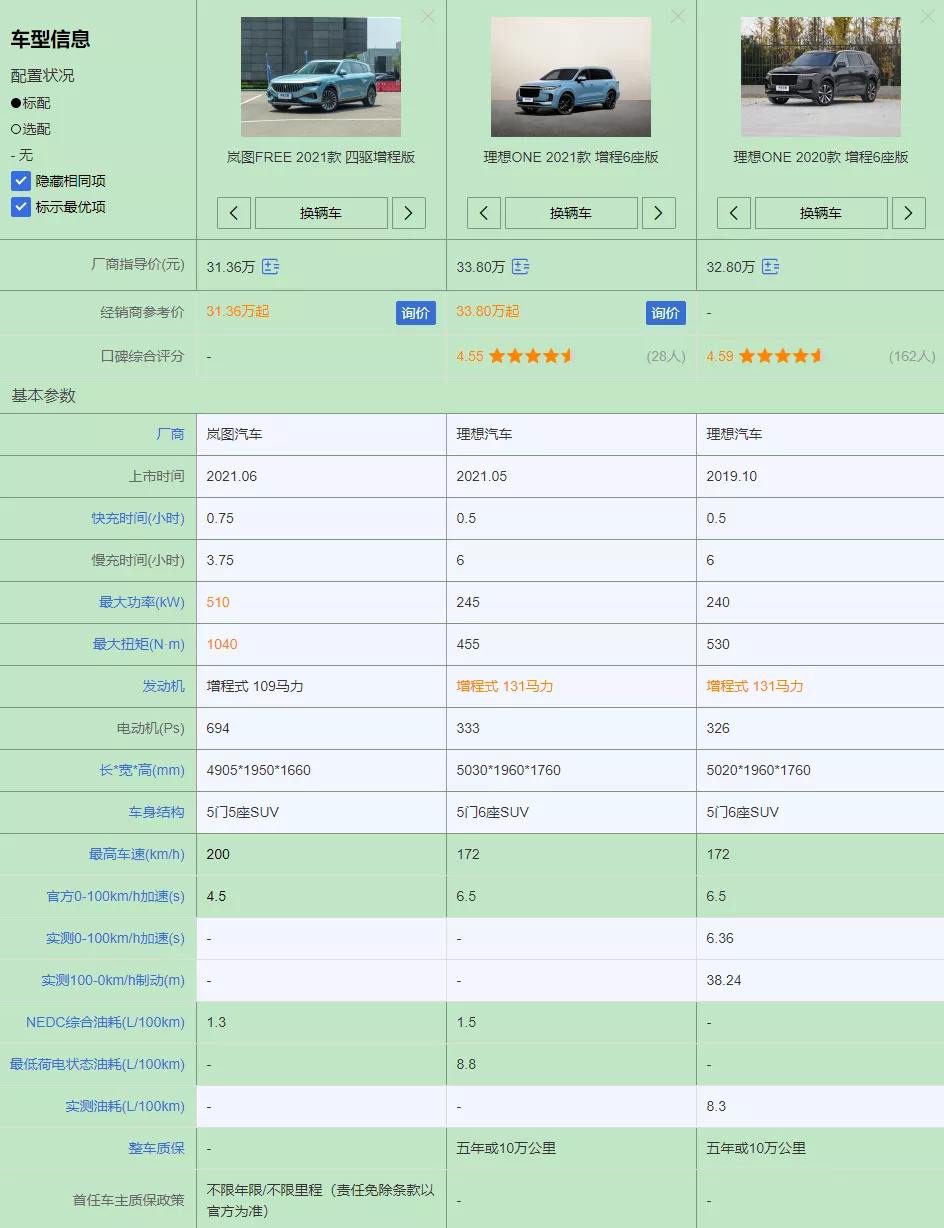The image size is (944, 1228).
Task: Click 询价 button for 31.36万起
Action: [416, 313]
